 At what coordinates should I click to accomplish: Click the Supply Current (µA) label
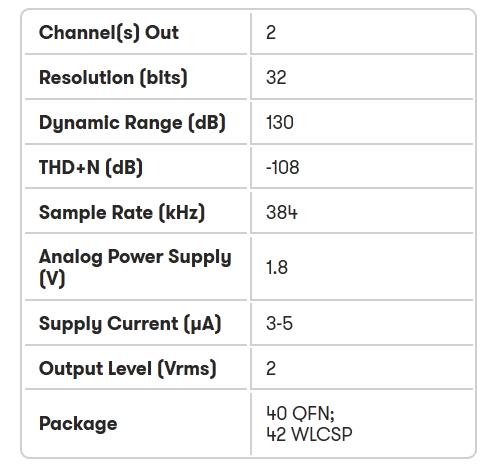click(130, 324)
